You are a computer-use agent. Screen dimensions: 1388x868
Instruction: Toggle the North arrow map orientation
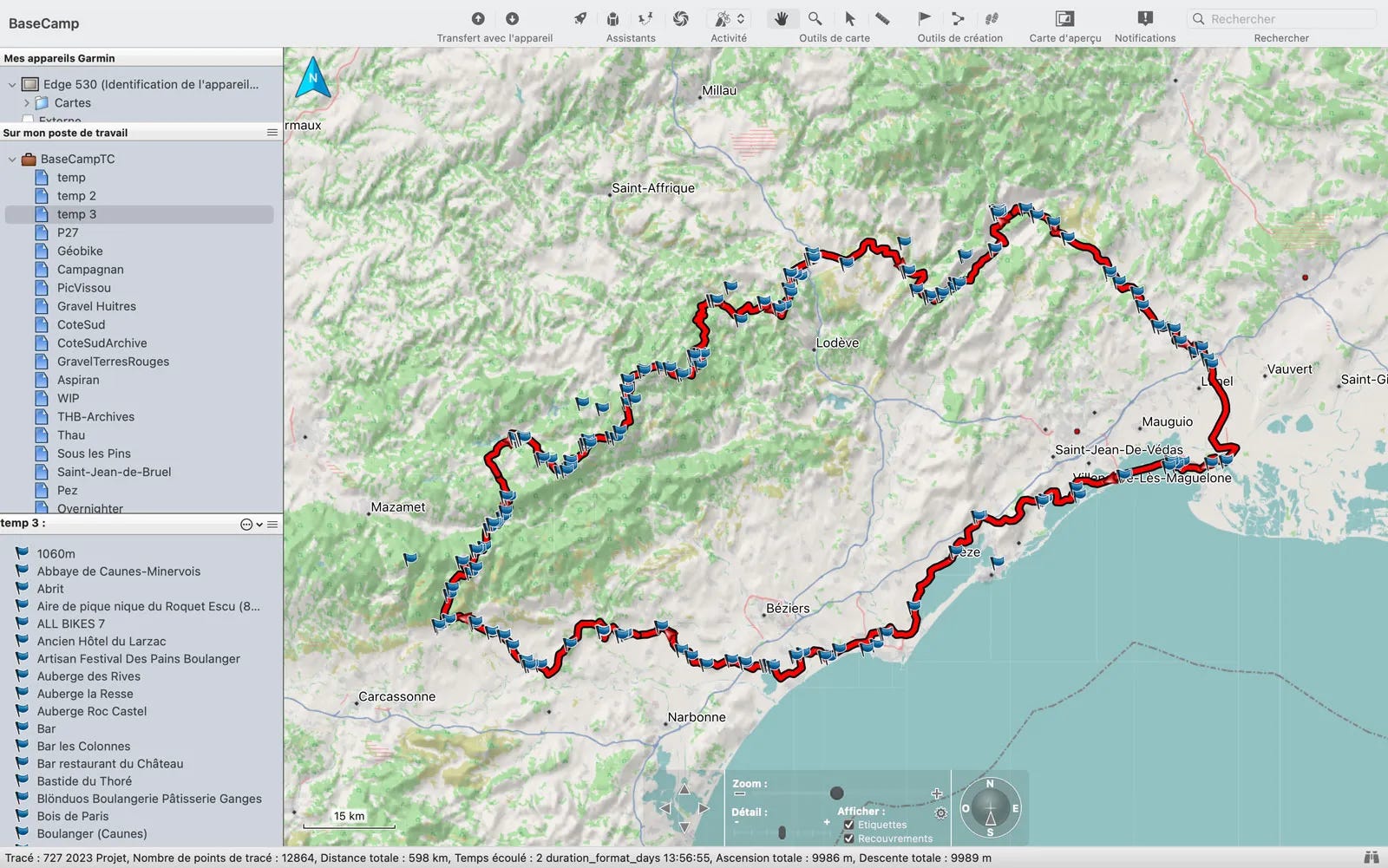[x=313, y=77]
